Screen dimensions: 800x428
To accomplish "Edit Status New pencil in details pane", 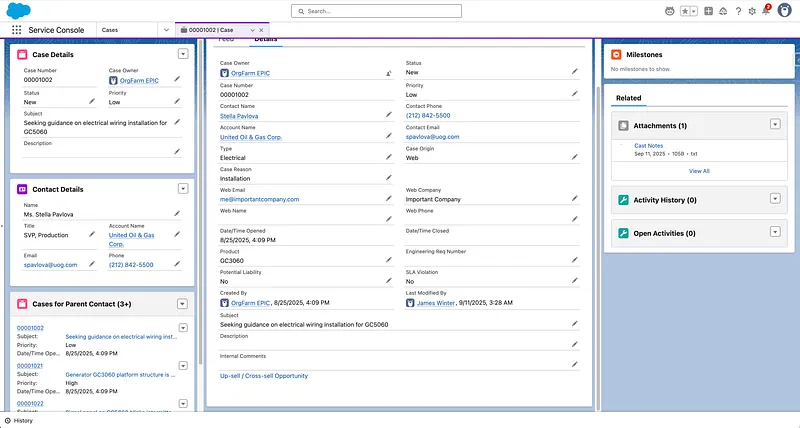I will click(x=574, y=71).
